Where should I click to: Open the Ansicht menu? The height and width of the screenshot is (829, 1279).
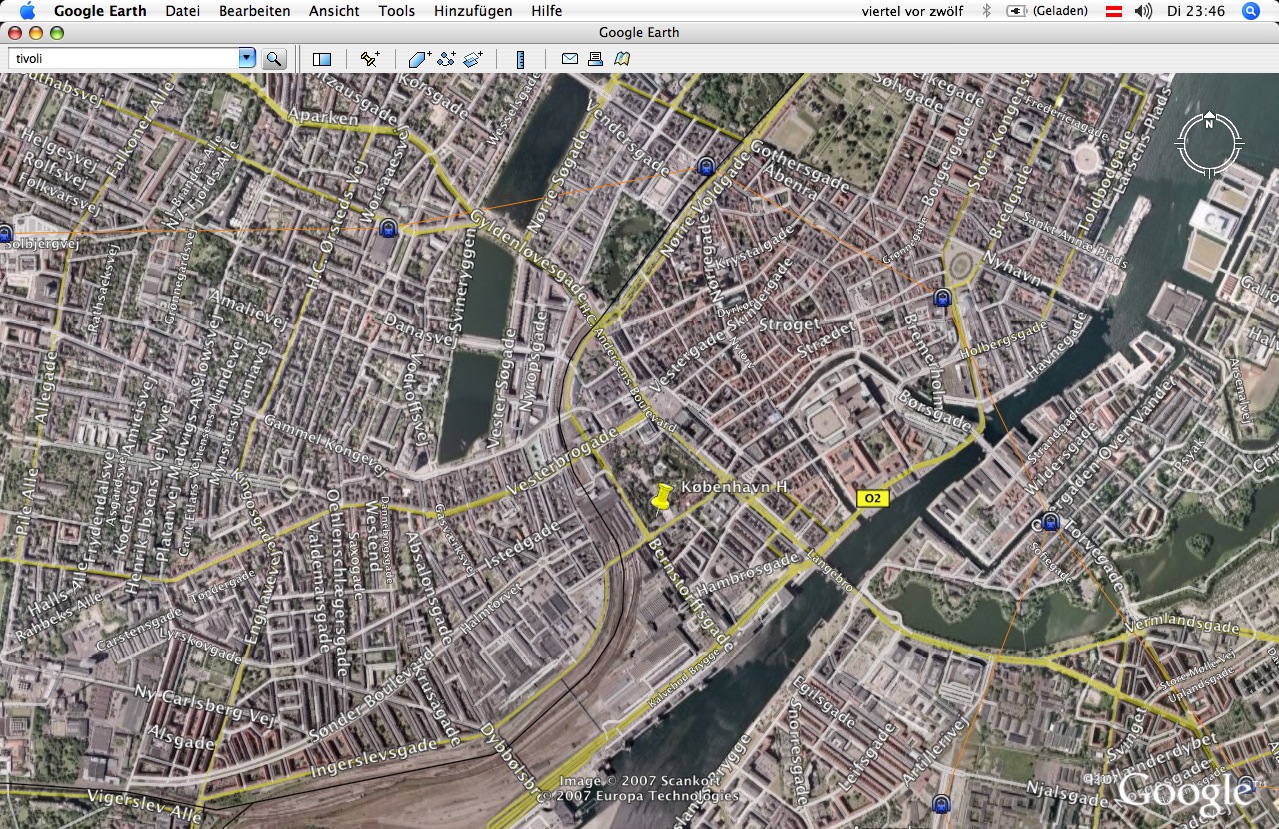pos(334,11)
